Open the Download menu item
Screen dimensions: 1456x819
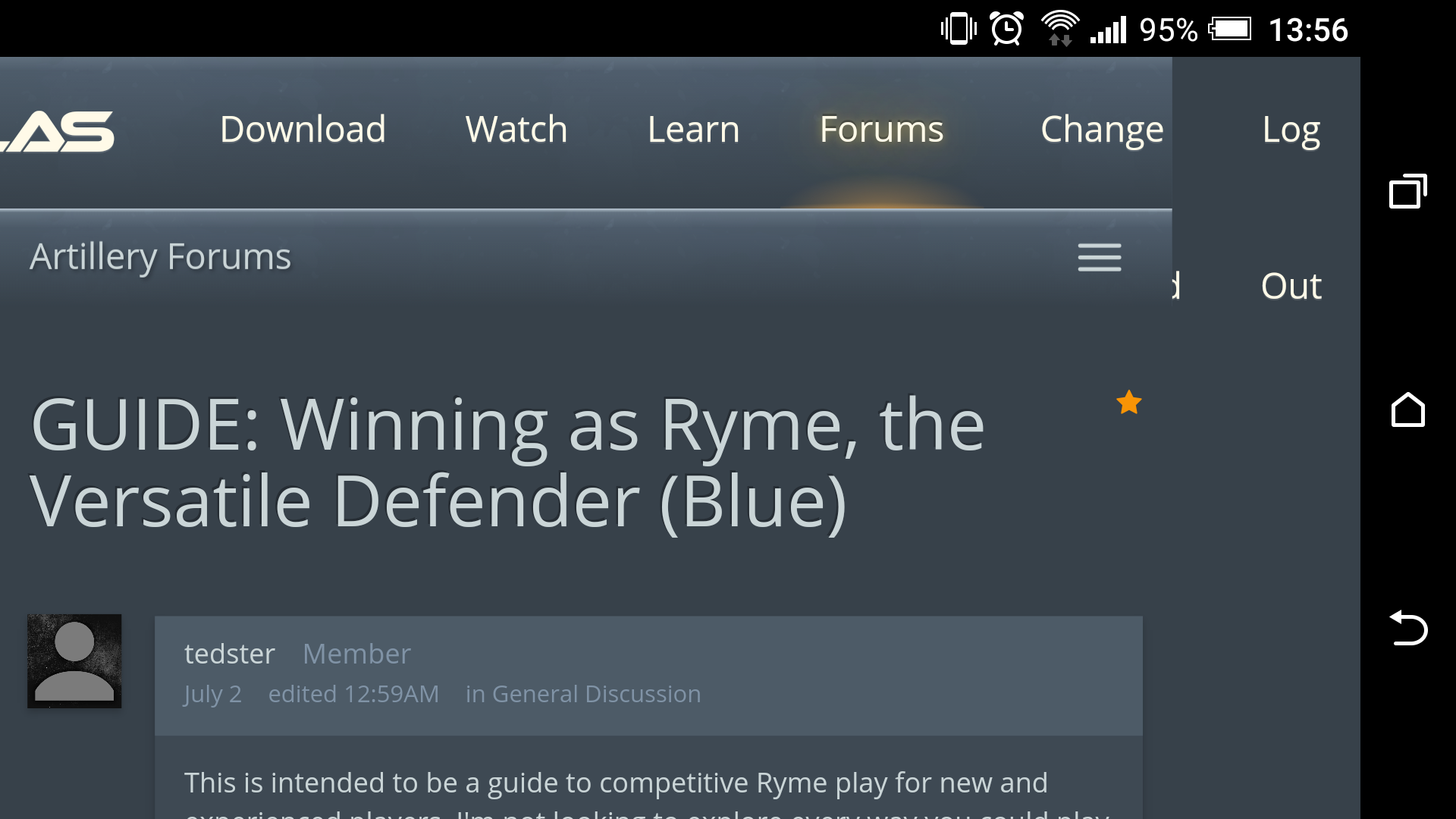pyautogui.click(x=303, y=130)
